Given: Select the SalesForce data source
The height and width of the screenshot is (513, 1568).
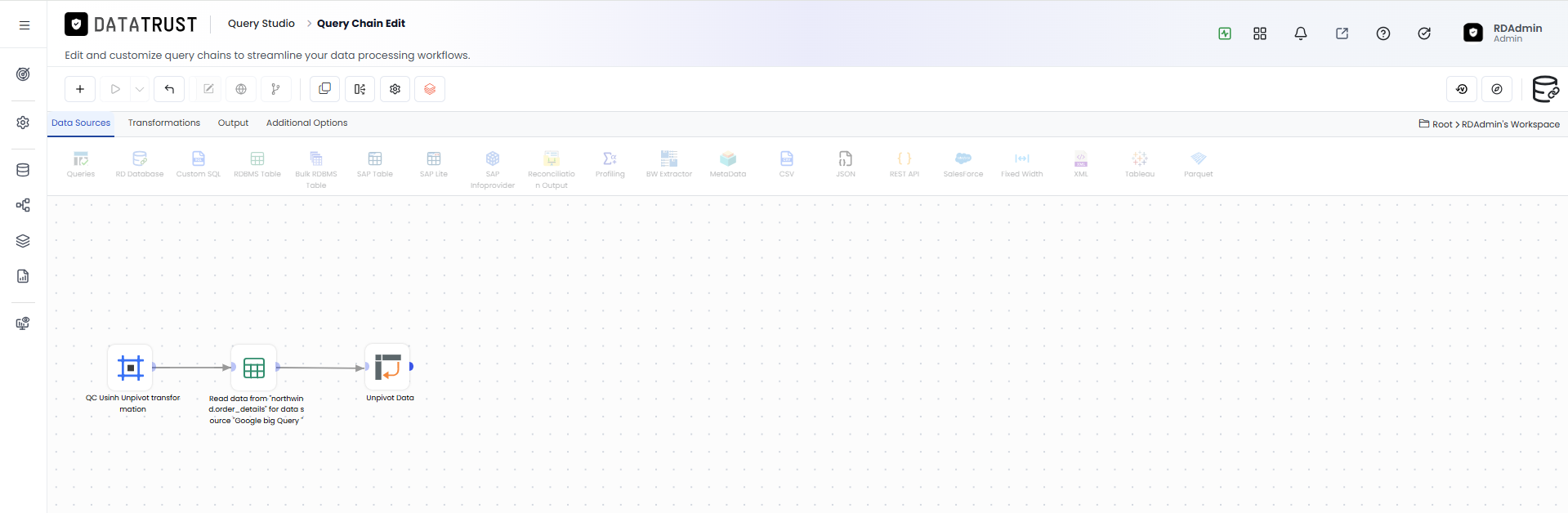Looking at the screenshot, I should tap(963, 164).
